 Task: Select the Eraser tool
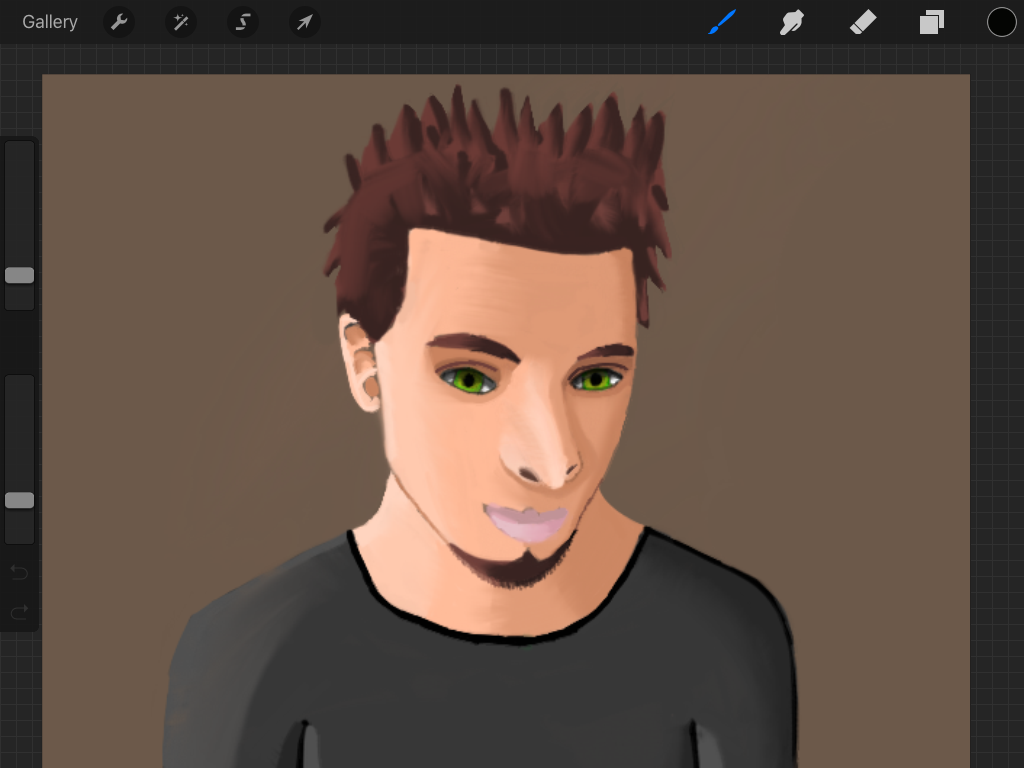(x=863, y=22)
